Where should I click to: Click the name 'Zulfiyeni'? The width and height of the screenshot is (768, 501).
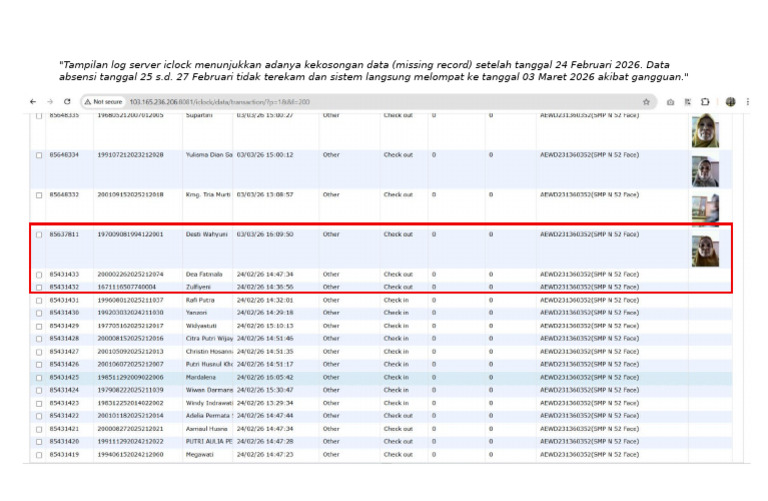tap(198, 287)
